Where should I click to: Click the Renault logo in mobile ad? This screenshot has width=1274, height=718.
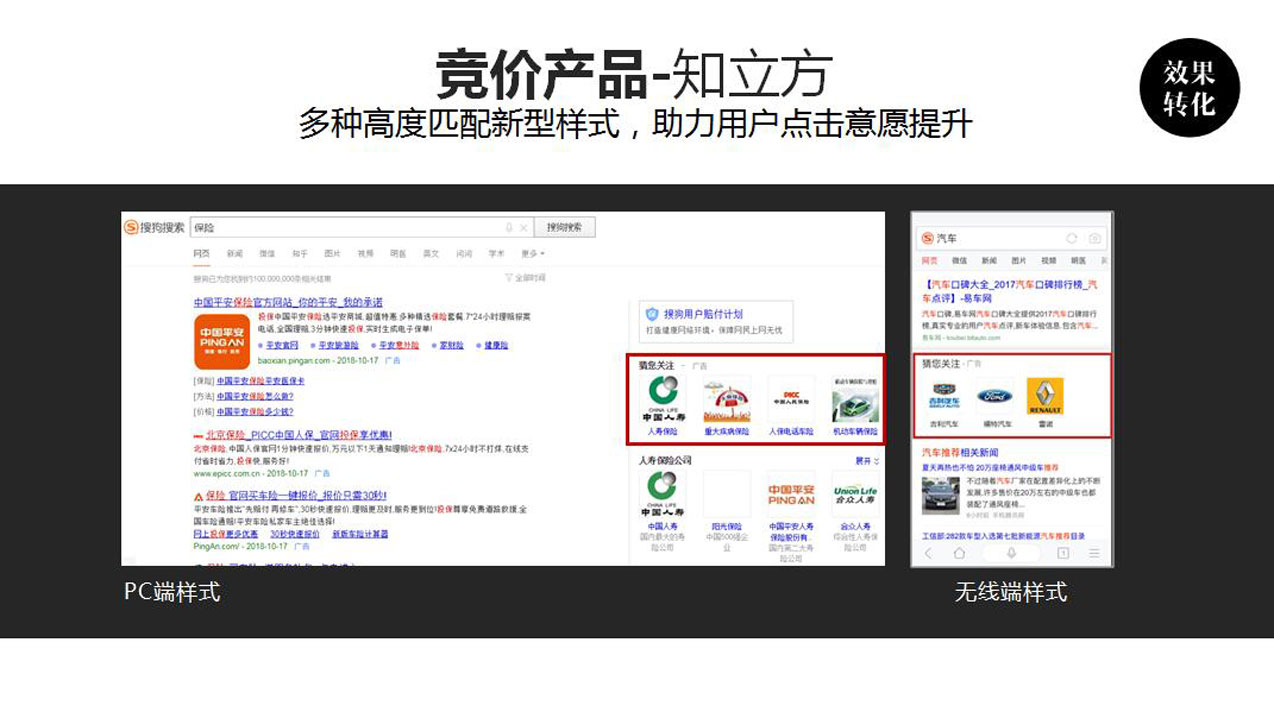tap(1045, 396)
